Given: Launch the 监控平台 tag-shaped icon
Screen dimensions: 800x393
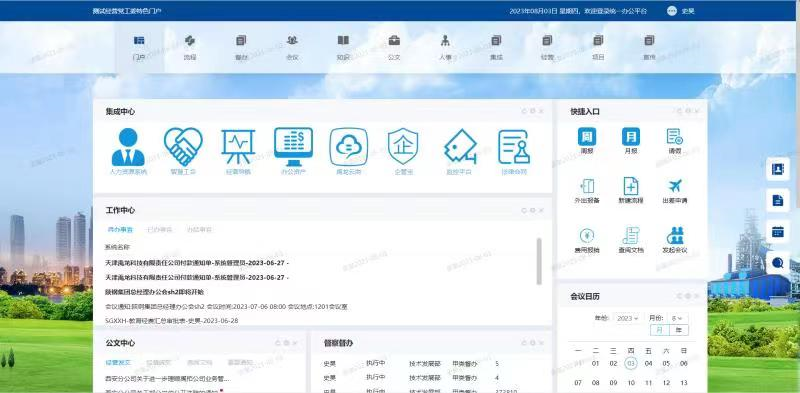Looking at the screenshot, I should (460, 147).
